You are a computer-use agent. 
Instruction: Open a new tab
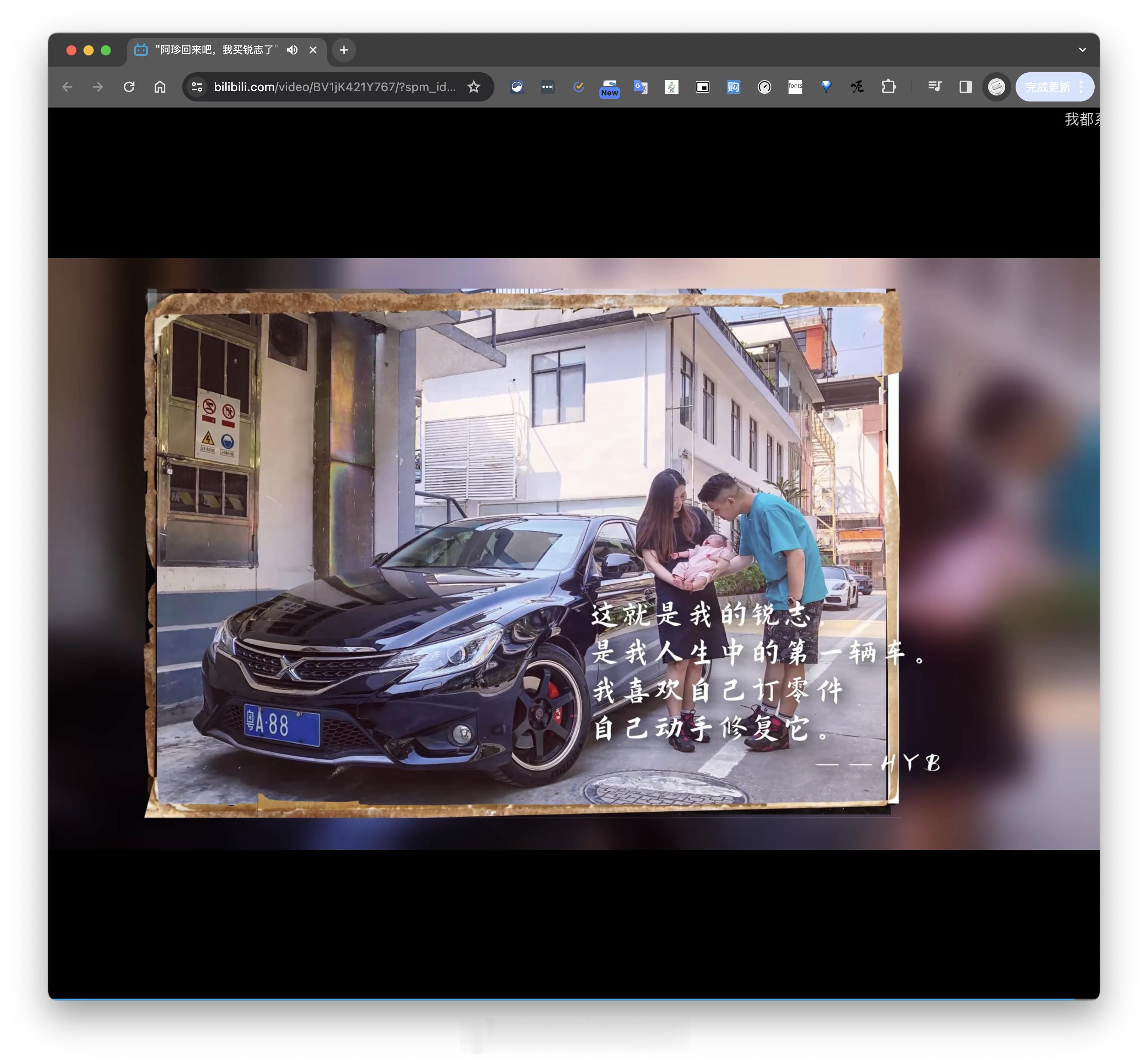coord(344,50)
